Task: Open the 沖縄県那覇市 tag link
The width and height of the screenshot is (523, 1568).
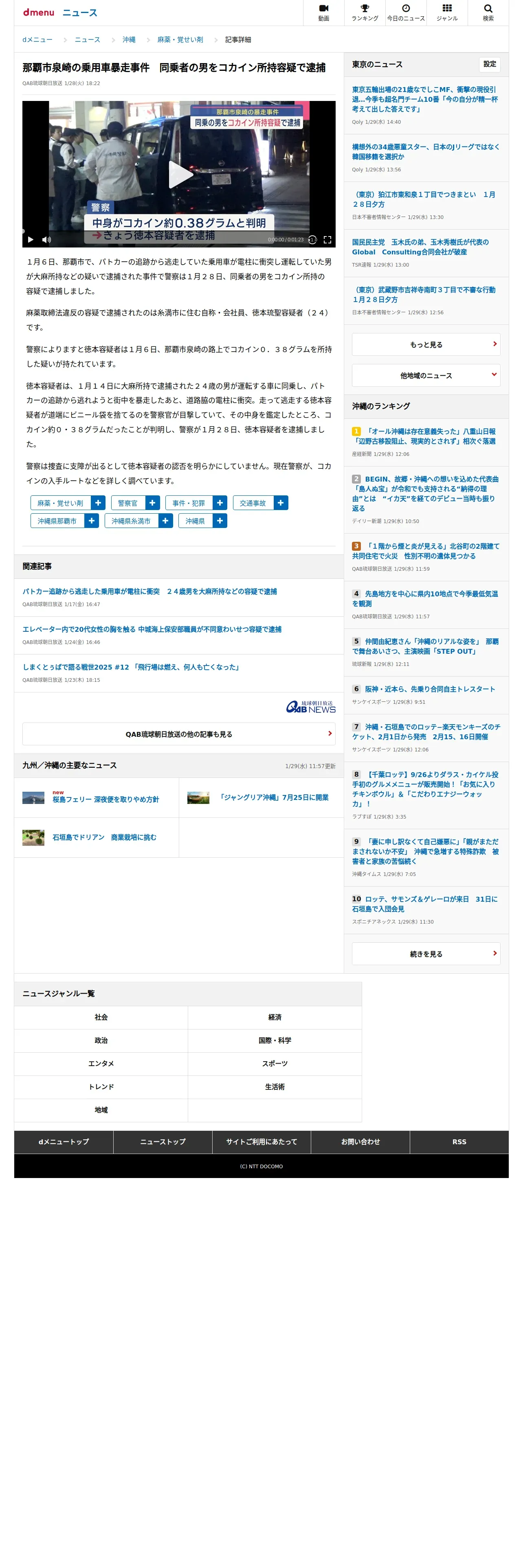Action: coord(57,521)
